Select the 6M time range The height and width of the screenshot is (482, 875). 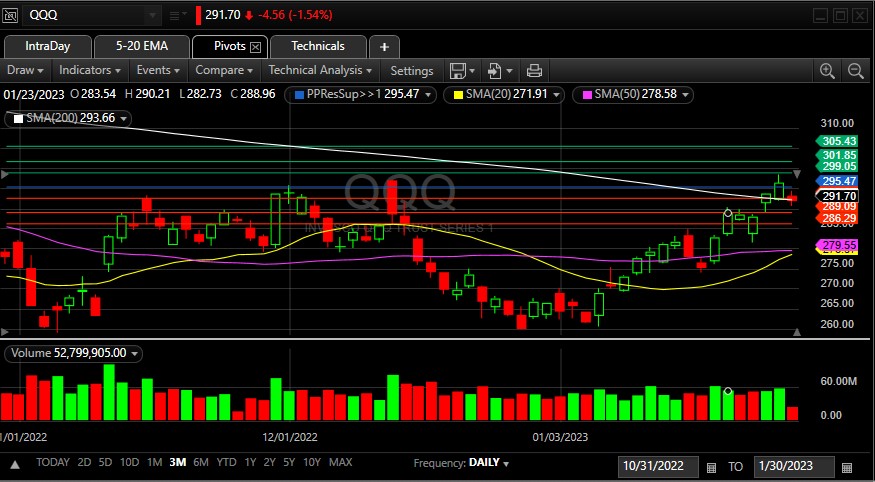[201, 462]
